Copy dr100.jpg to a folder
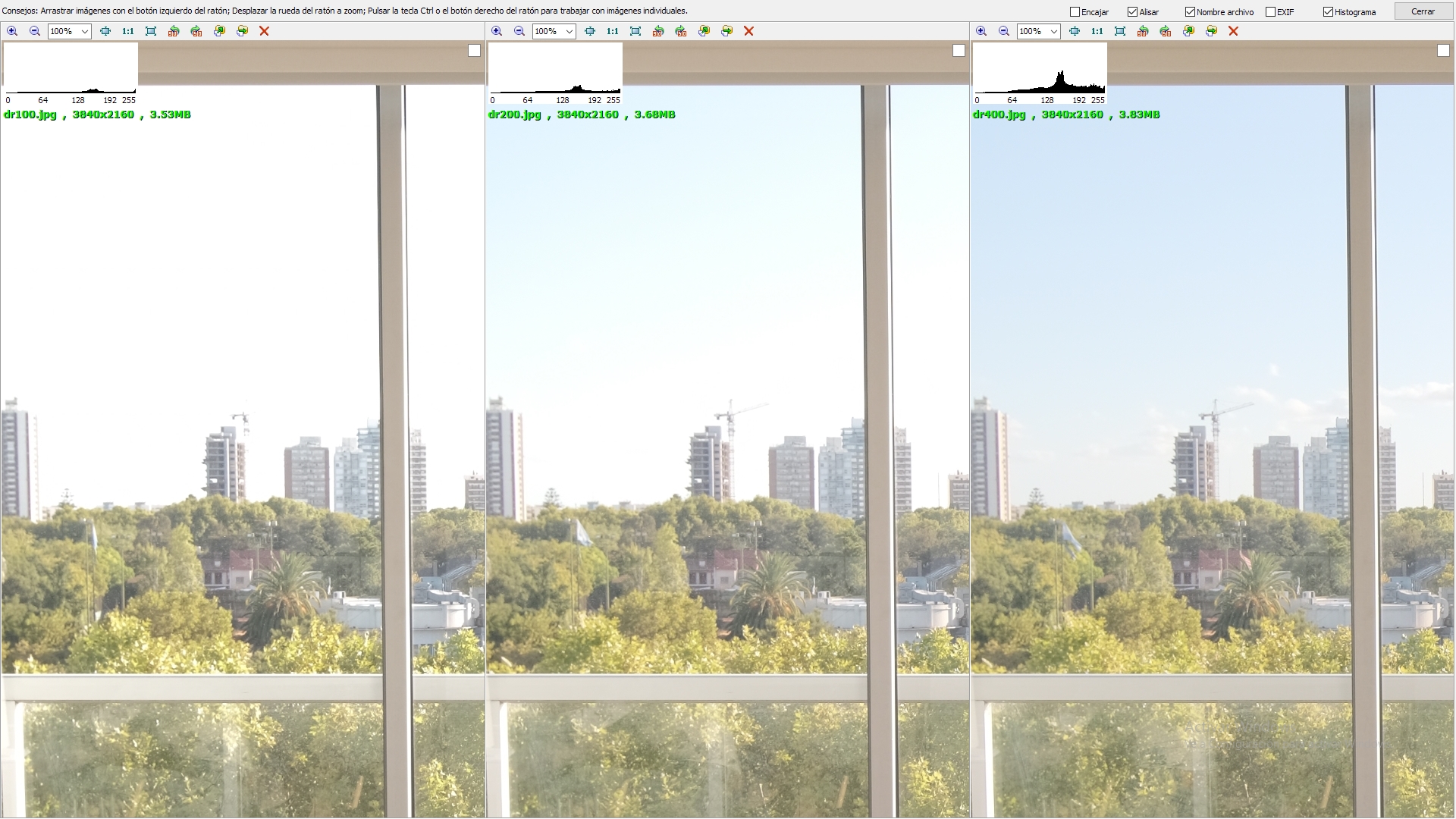 click(219, 31)
